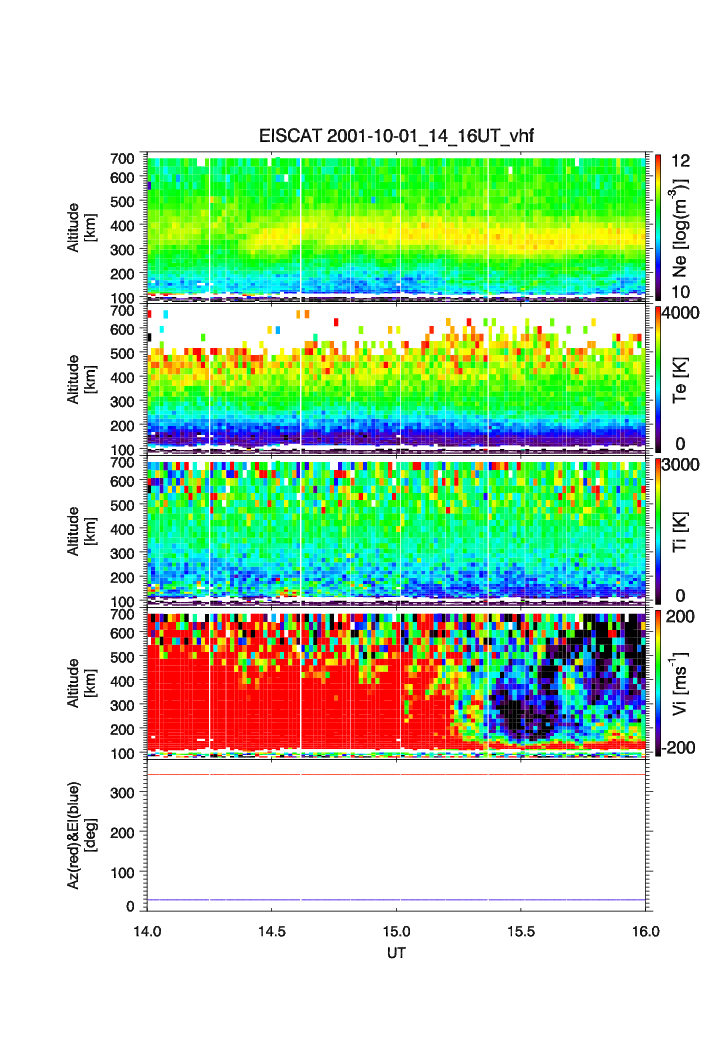Image resolution: width=708 pixels, height=1063 pixels.
Task: Click the dark negative-velocity region near 15.5 UT
Action: point(525,715)
